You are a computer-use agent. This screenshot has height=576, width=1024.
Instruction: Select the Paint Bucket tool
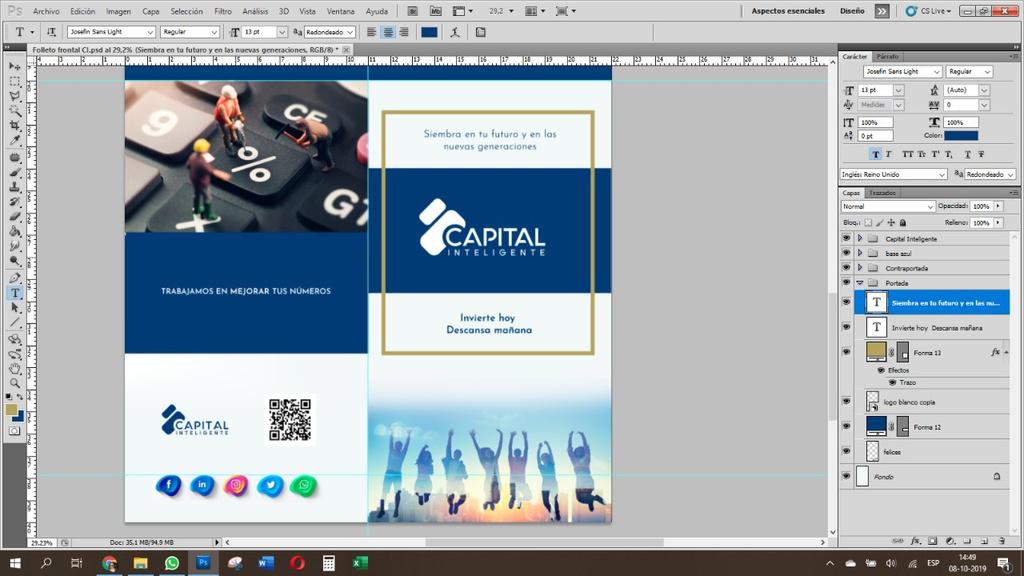[x=14, y=231]
